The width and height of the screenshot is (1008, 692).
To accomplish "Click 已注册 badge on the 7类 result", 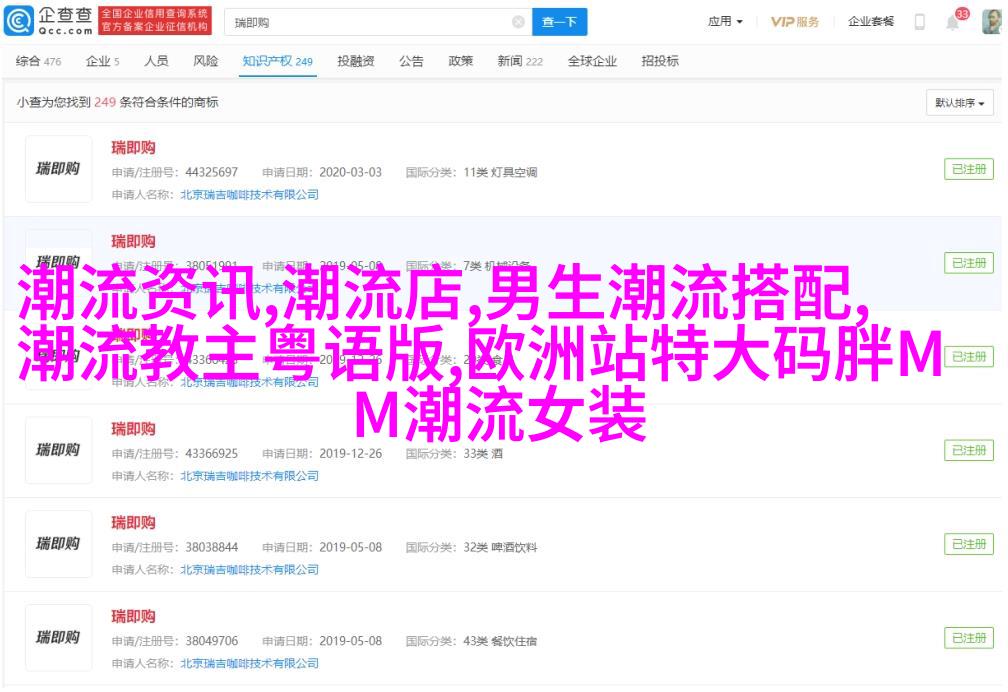I will coord(969,263).
